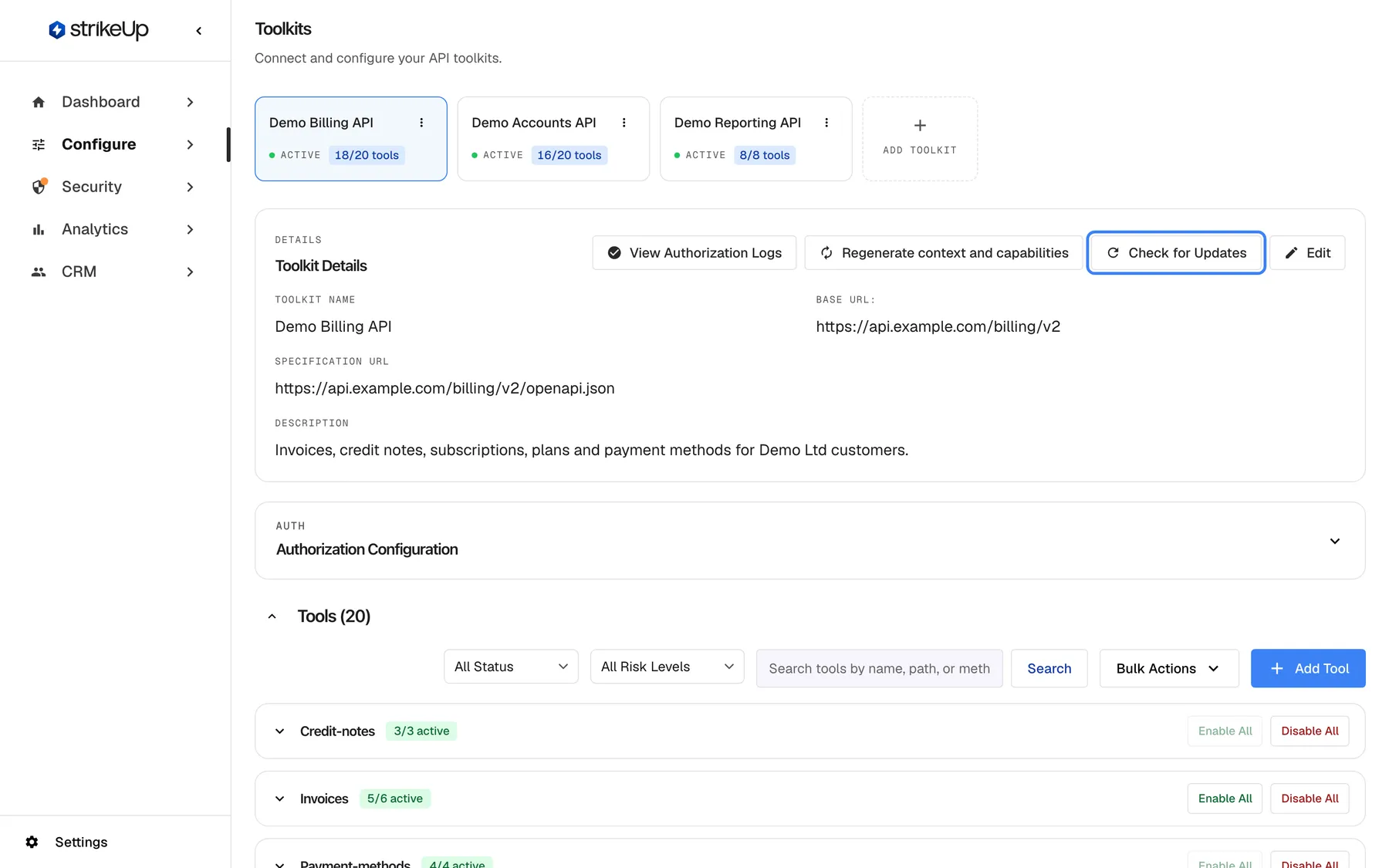Image resolution: width=1389 pixels, height=868 pixels.
Task: Open Demo Reporting API kebab menu
Action: point(826,123)
